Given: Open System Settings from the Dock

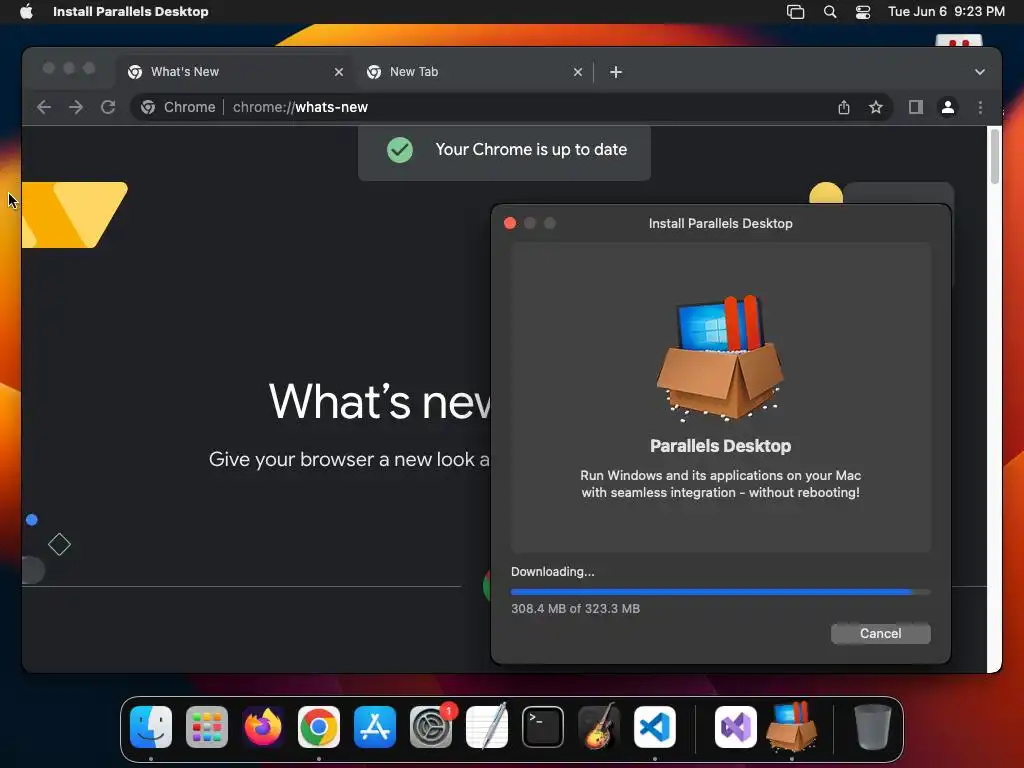Looking at the screenshot, I should tap(431, 727).
